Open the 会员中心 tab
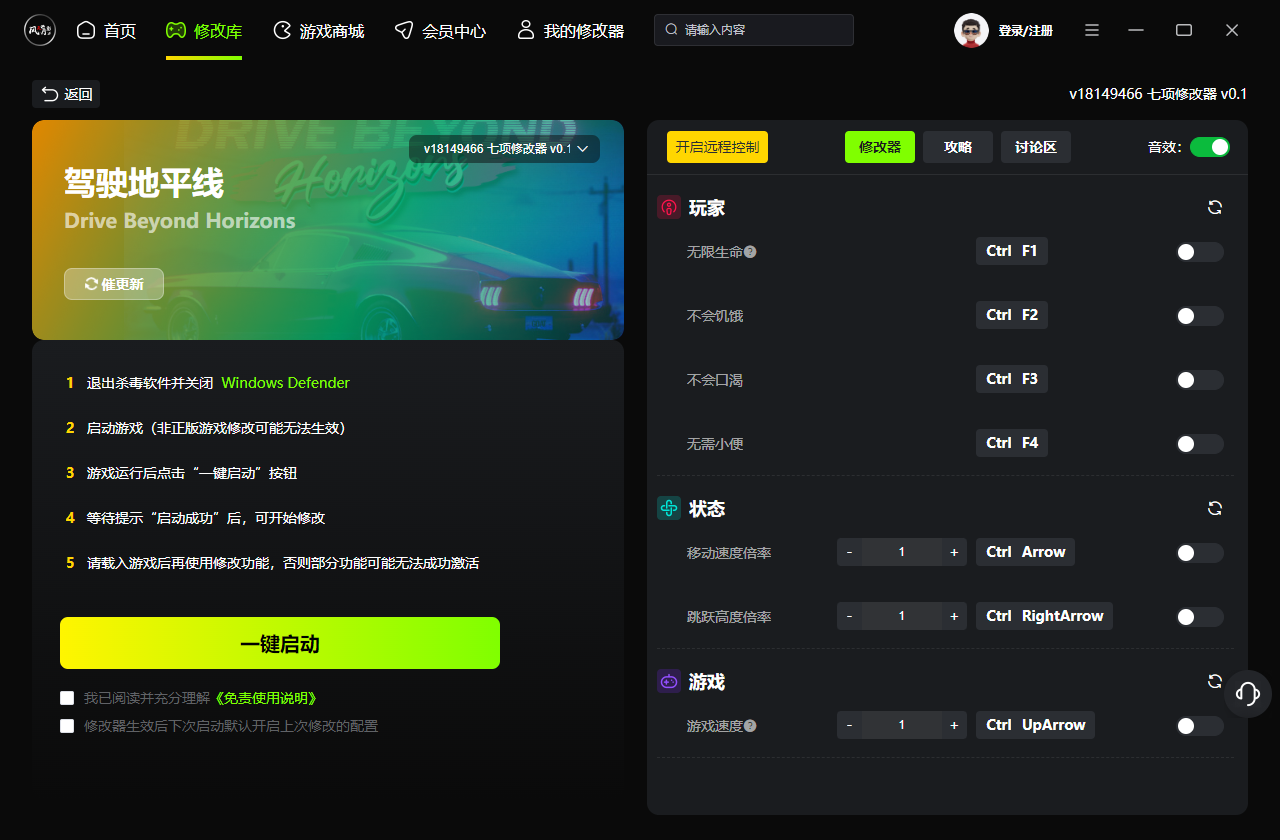 pos(440,31)
